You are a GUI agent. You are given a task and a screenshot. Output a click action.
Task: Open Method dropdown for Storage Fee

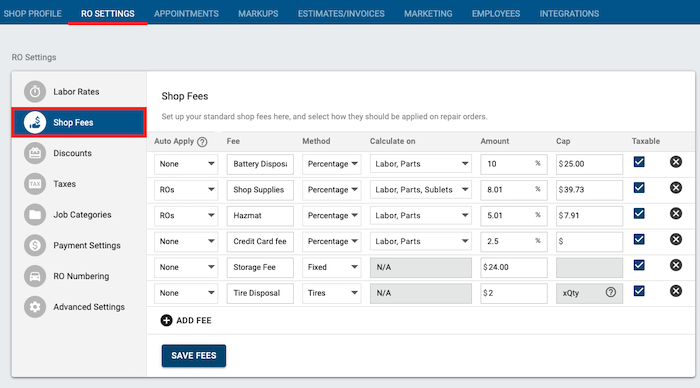point(332,267)
